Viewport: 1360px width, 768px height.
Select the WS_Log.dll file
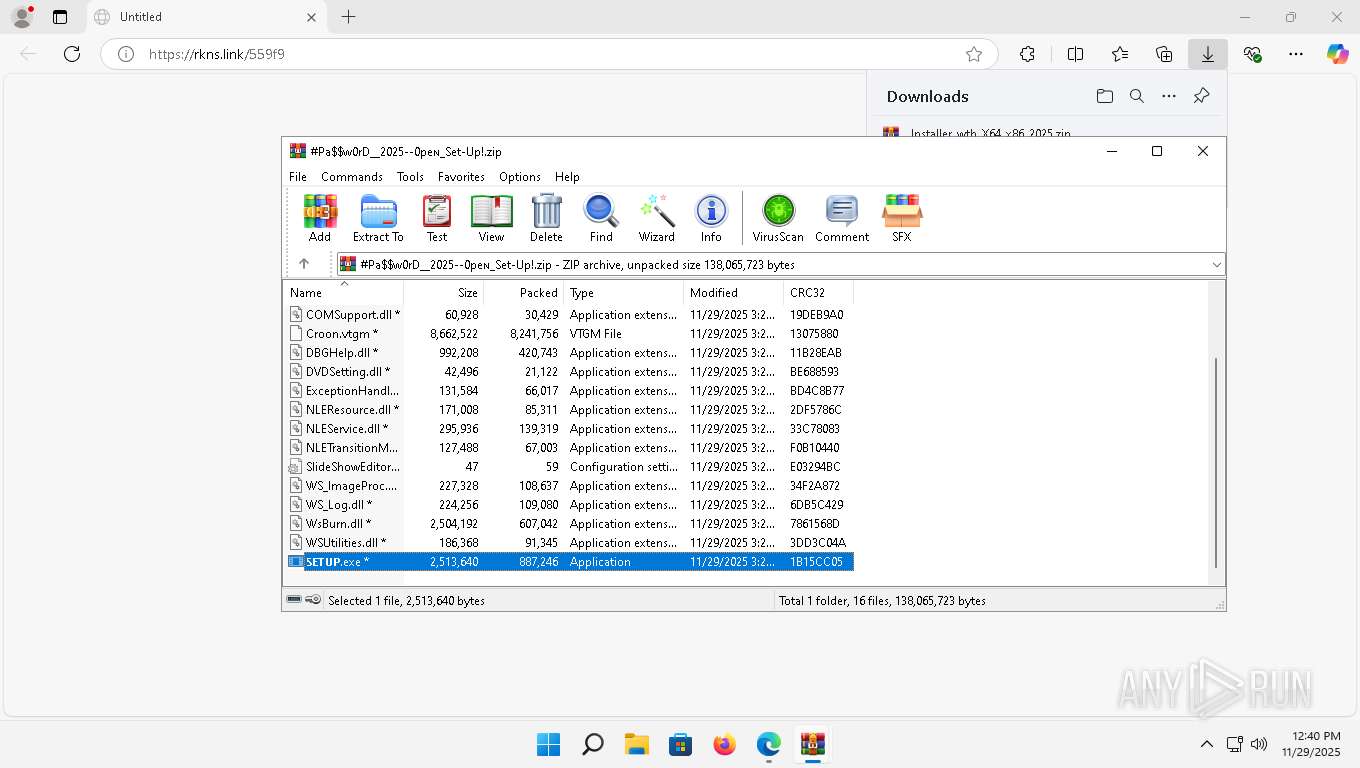point(570,505)
